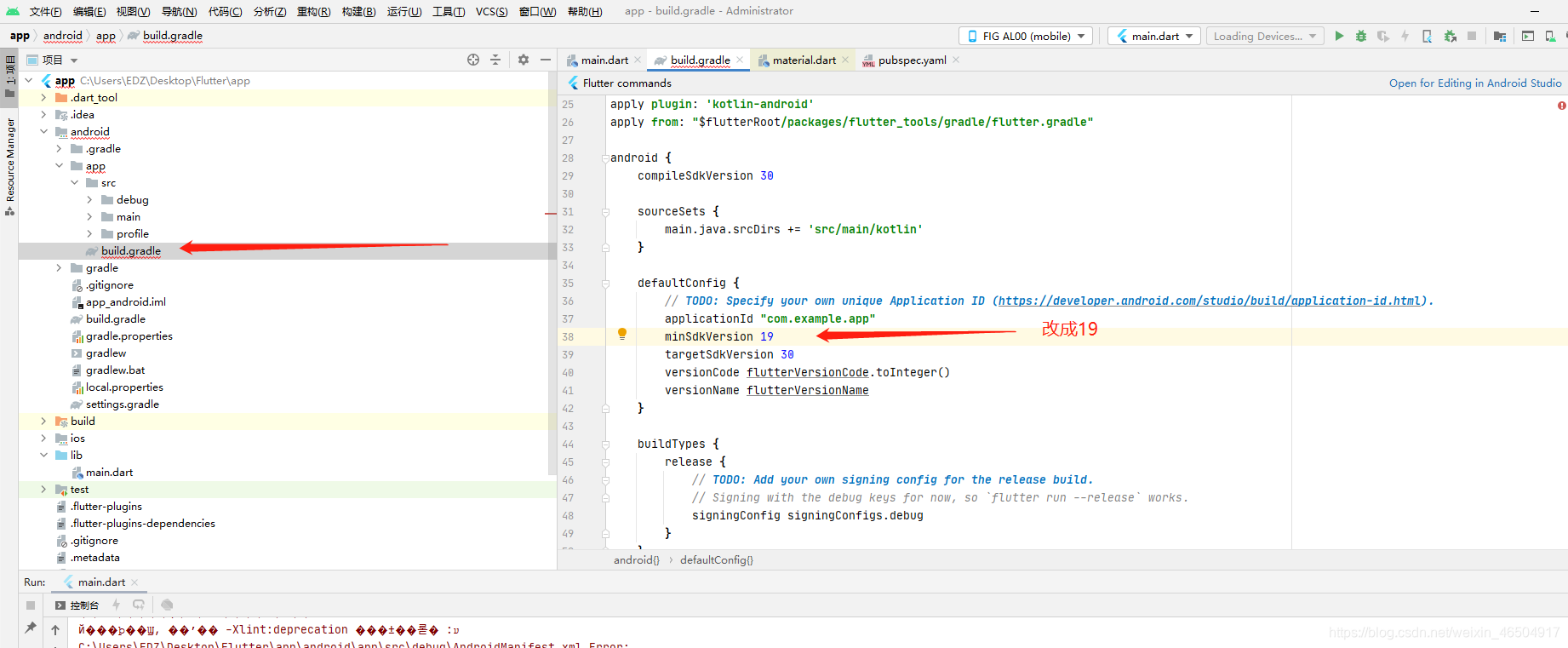Screen dimensions: 1568x648
Task: Click the hot reload lightning icon in Run panel
Action: point(117,605)
